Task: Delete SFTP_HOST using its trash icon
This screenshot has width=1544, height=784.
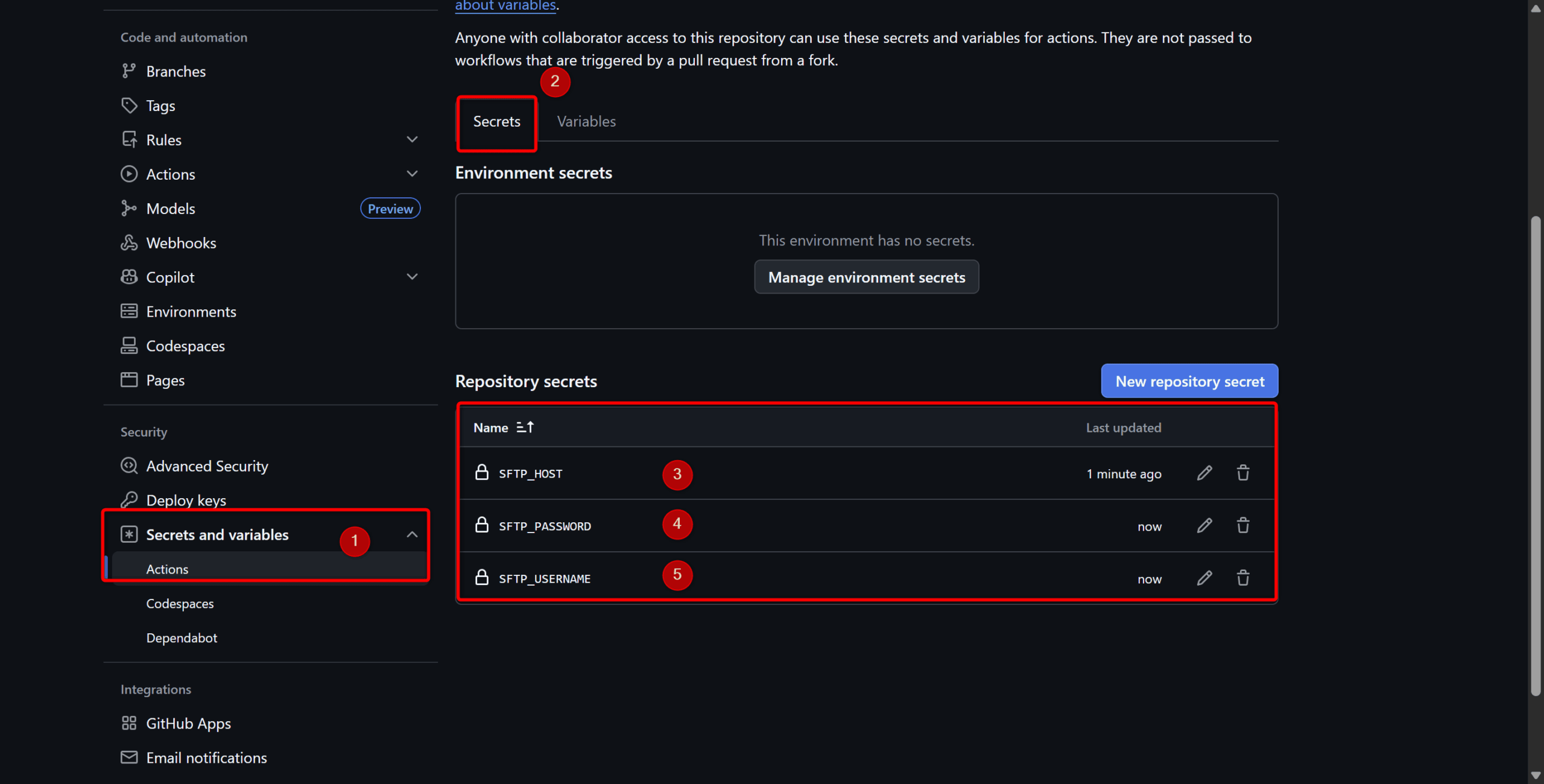Action: tap(1242, 473)
